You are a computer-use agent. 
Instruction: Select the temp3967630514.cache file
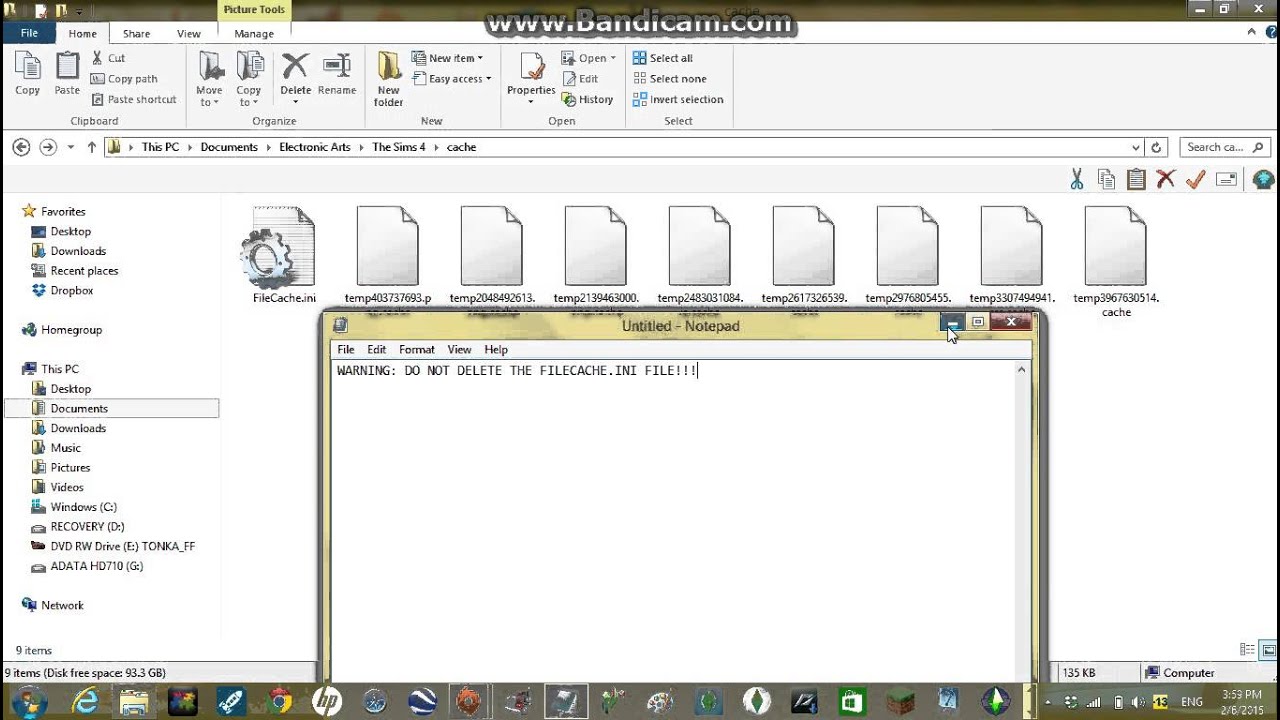(x=1116, y=262)
